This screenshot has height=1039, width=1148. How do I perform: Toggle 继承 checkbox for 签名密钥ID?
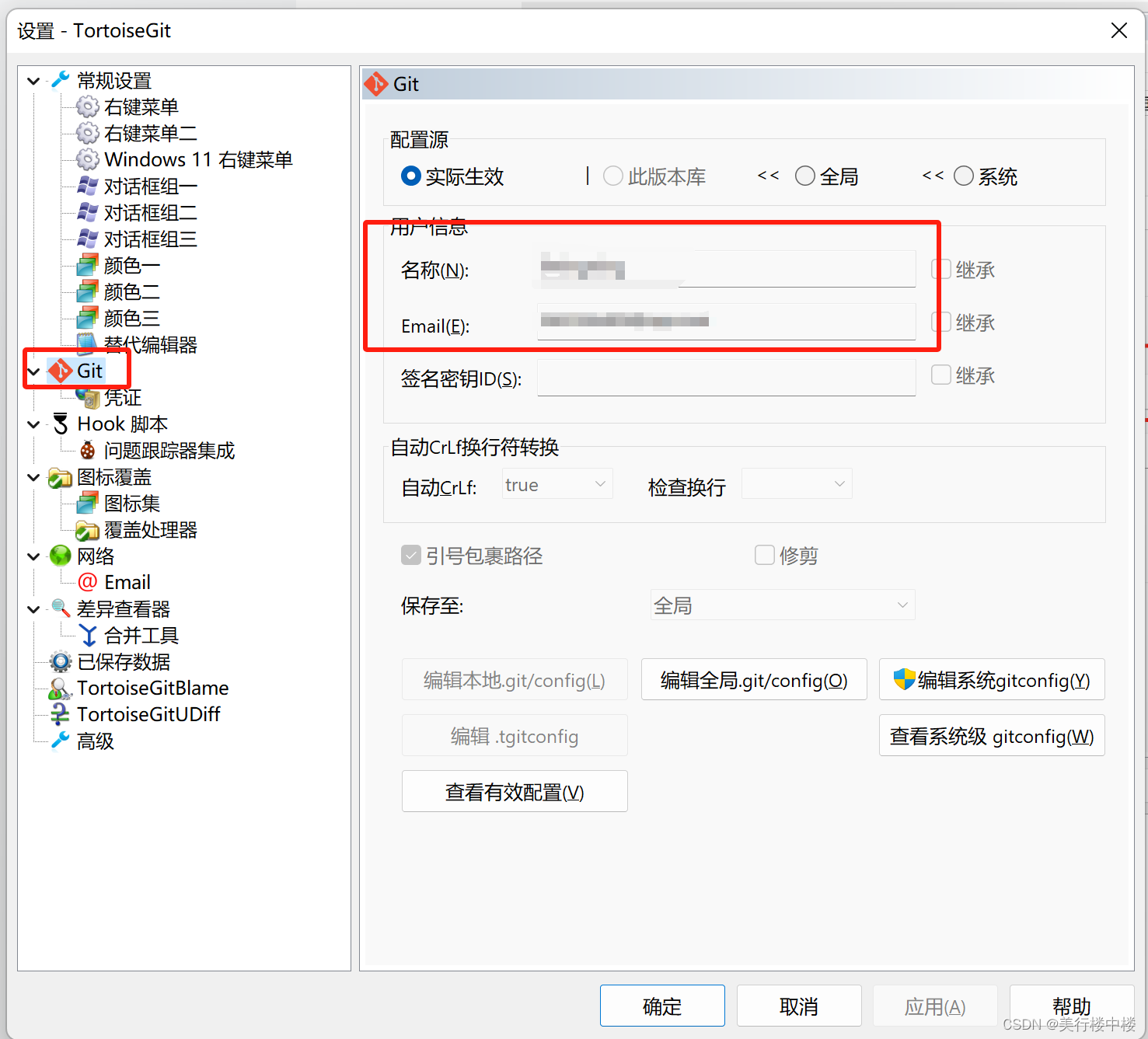click(x=941, y=375)
